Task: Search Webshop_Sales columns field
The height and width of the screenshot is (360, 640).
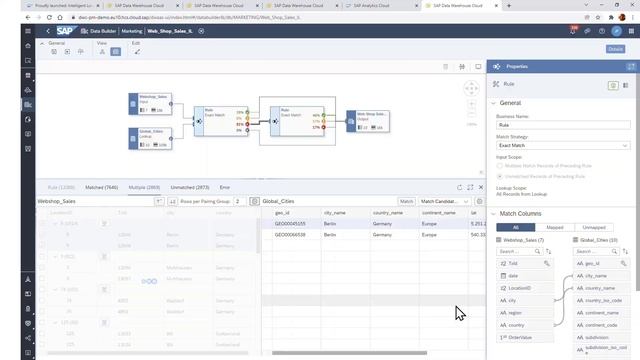Action: click(519, 251)
